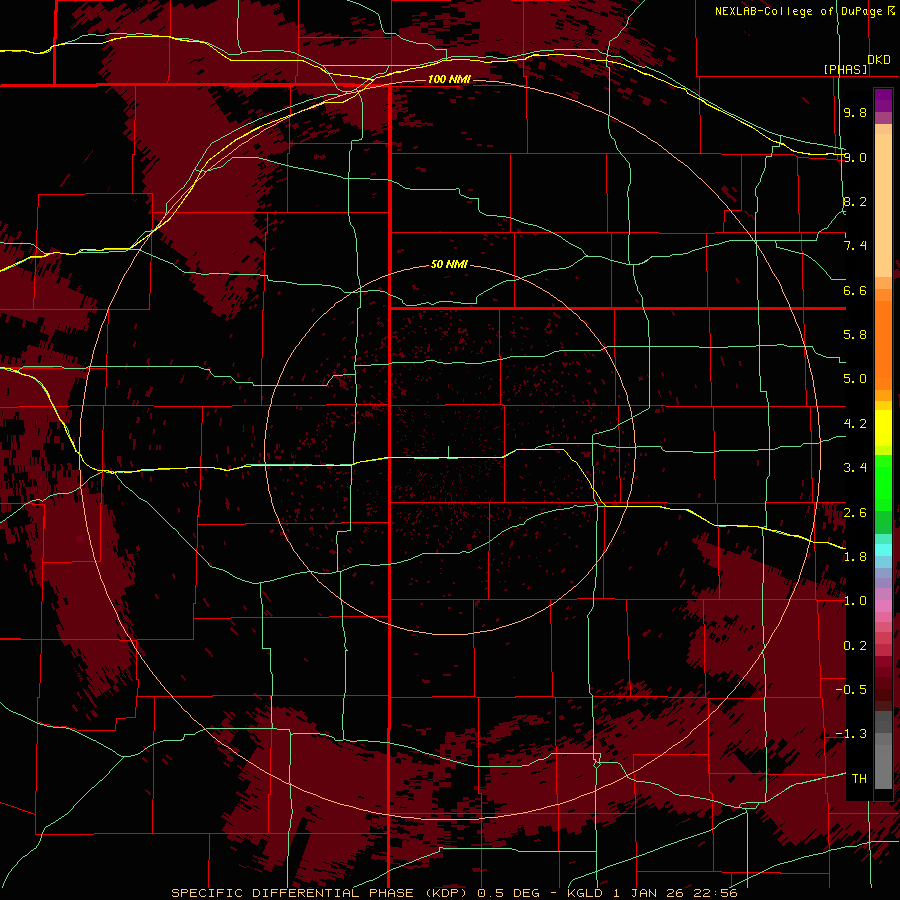Click the DKD label above the color scale

[879, 59]
